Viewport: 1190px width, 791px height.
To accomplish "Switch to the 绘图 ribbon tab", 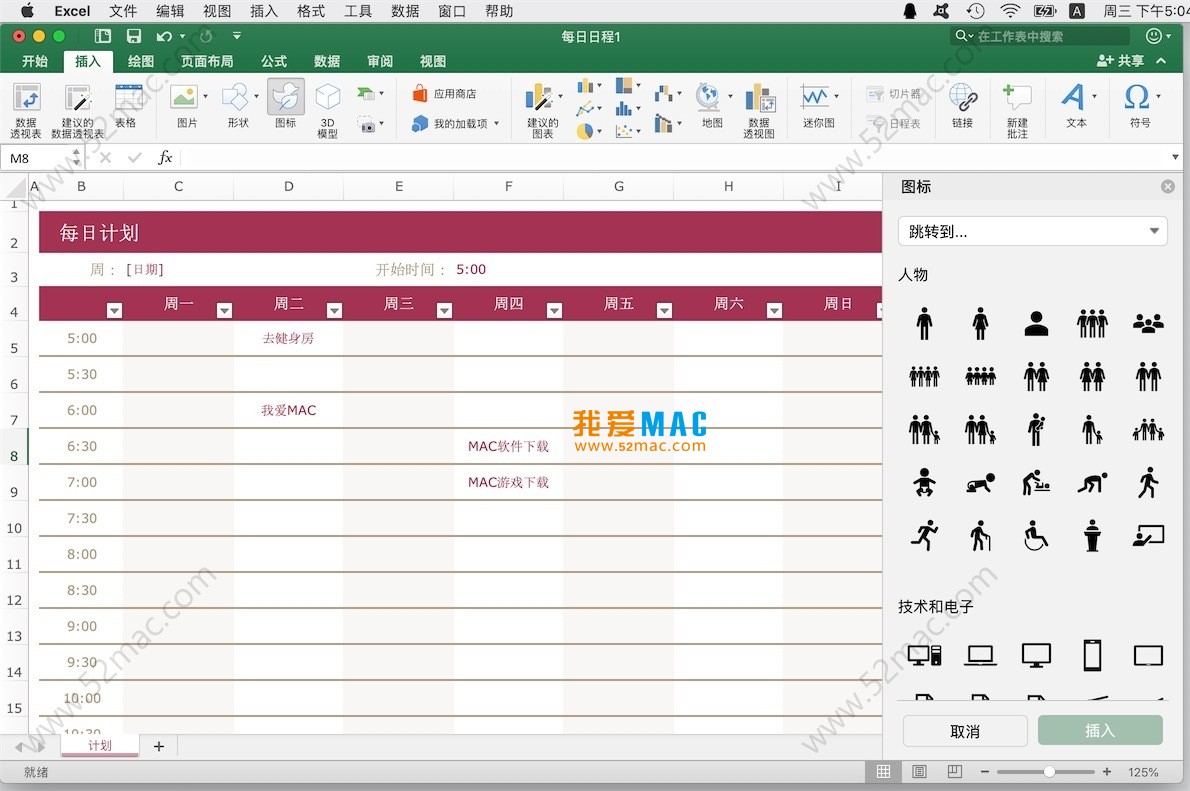I will (141, 61).
